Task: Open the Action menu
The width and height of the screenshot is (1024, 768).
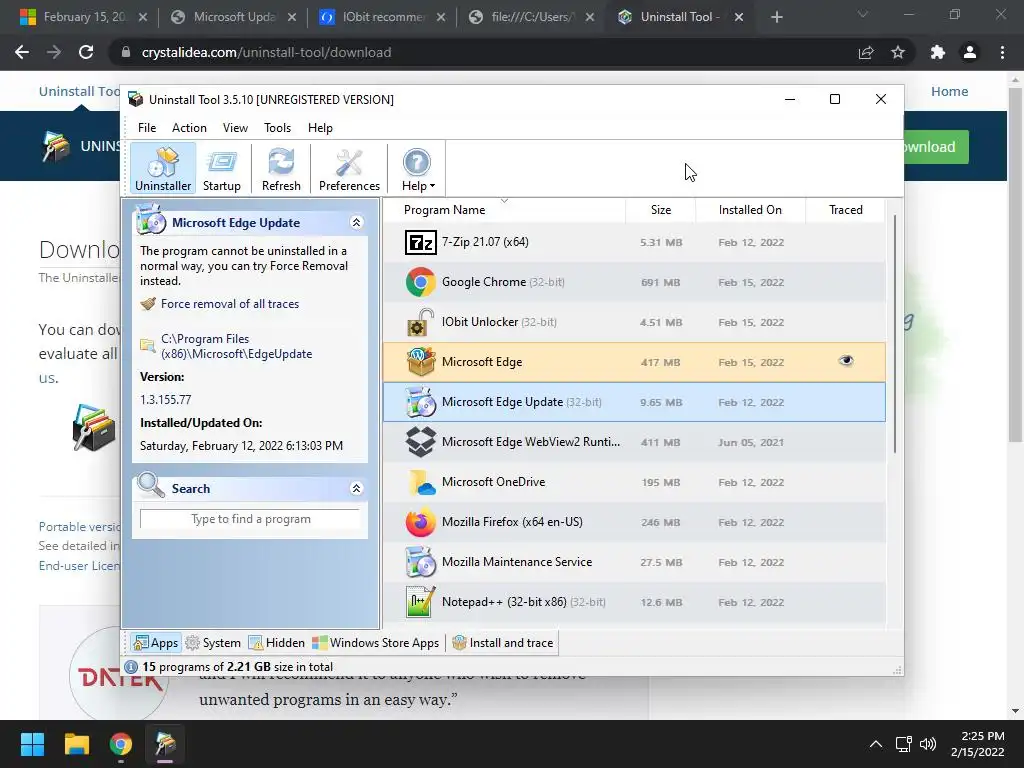Action: (189, 128)
